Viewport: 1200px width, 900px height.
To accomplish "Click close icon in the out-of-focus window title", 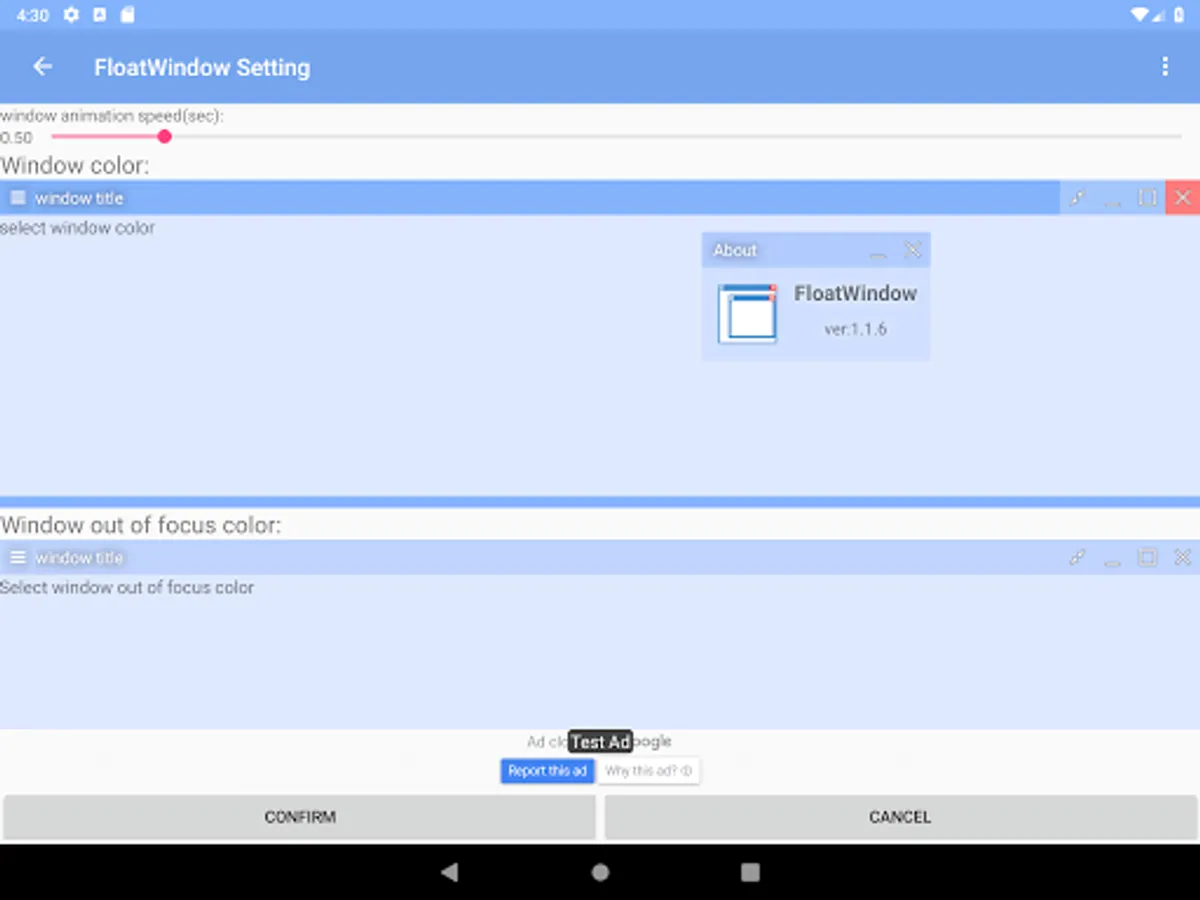I will (x=1182, y=557).
